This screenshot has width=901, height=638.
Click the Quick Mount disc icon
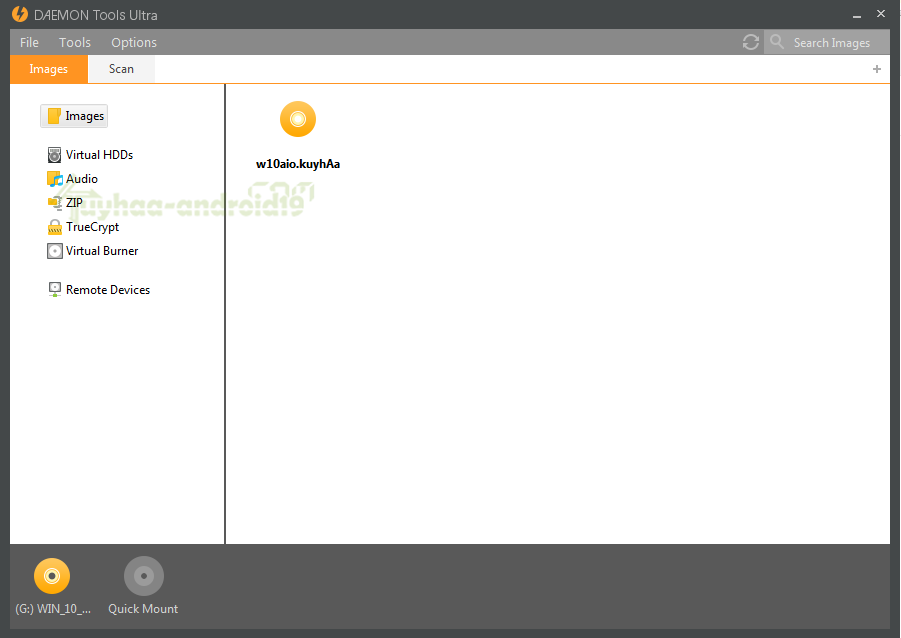tap(144, 576)
